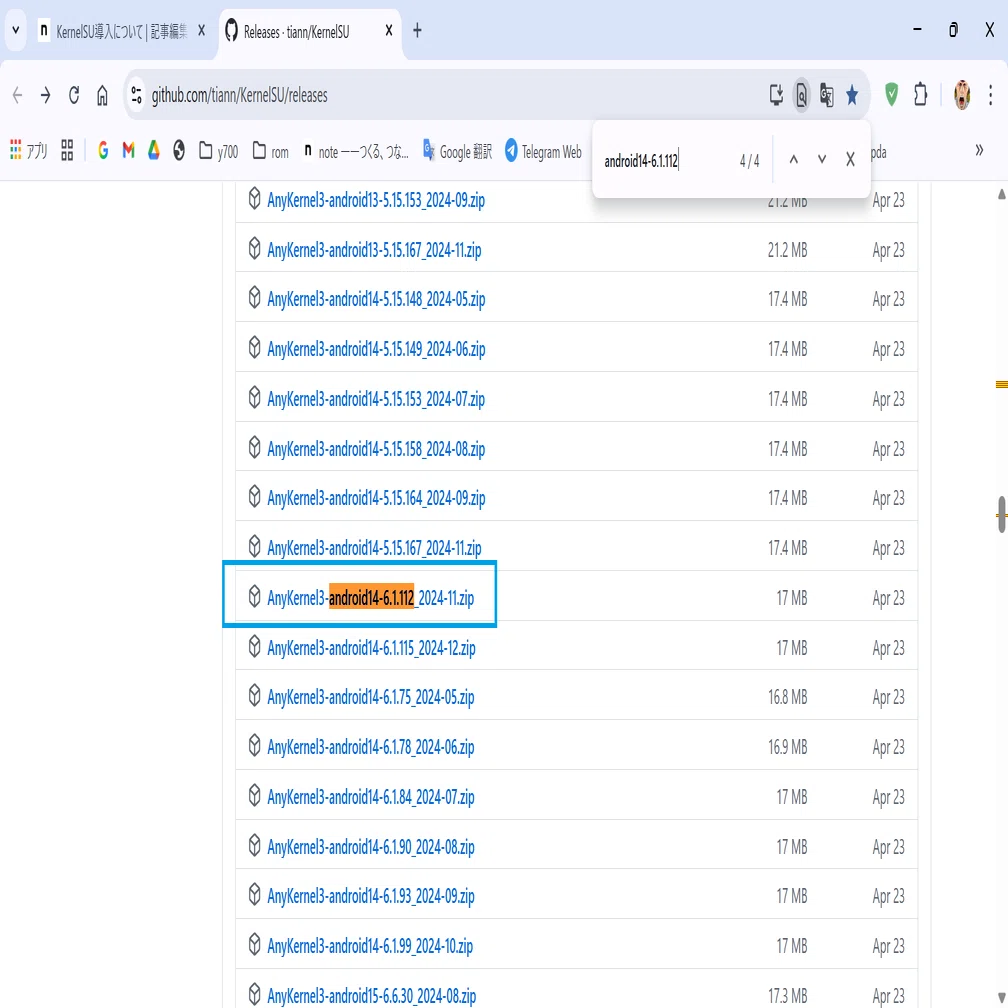
Task: Open the Telegram Web bookmark
Action: (543, 152)
